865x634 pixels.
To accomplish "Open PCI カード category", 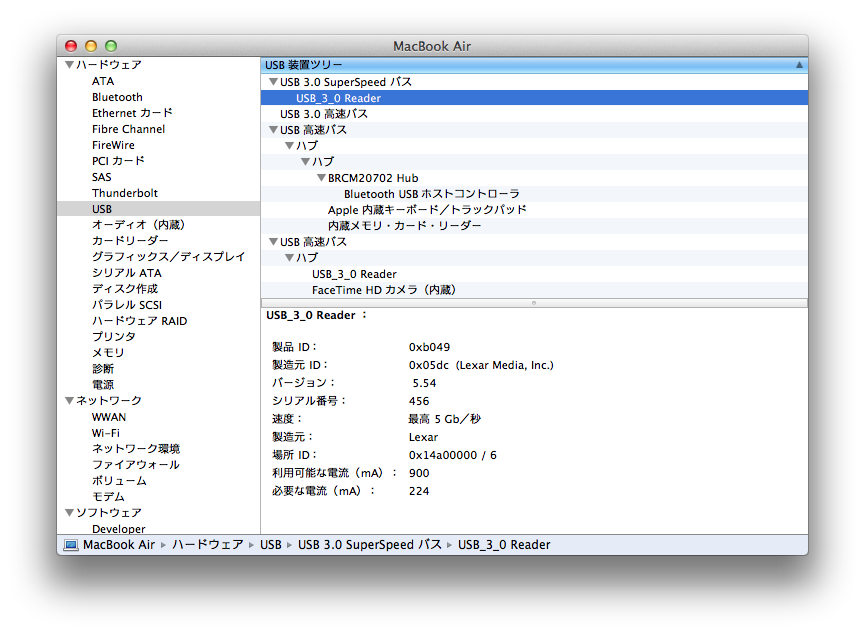I will [x=118, y=161].
